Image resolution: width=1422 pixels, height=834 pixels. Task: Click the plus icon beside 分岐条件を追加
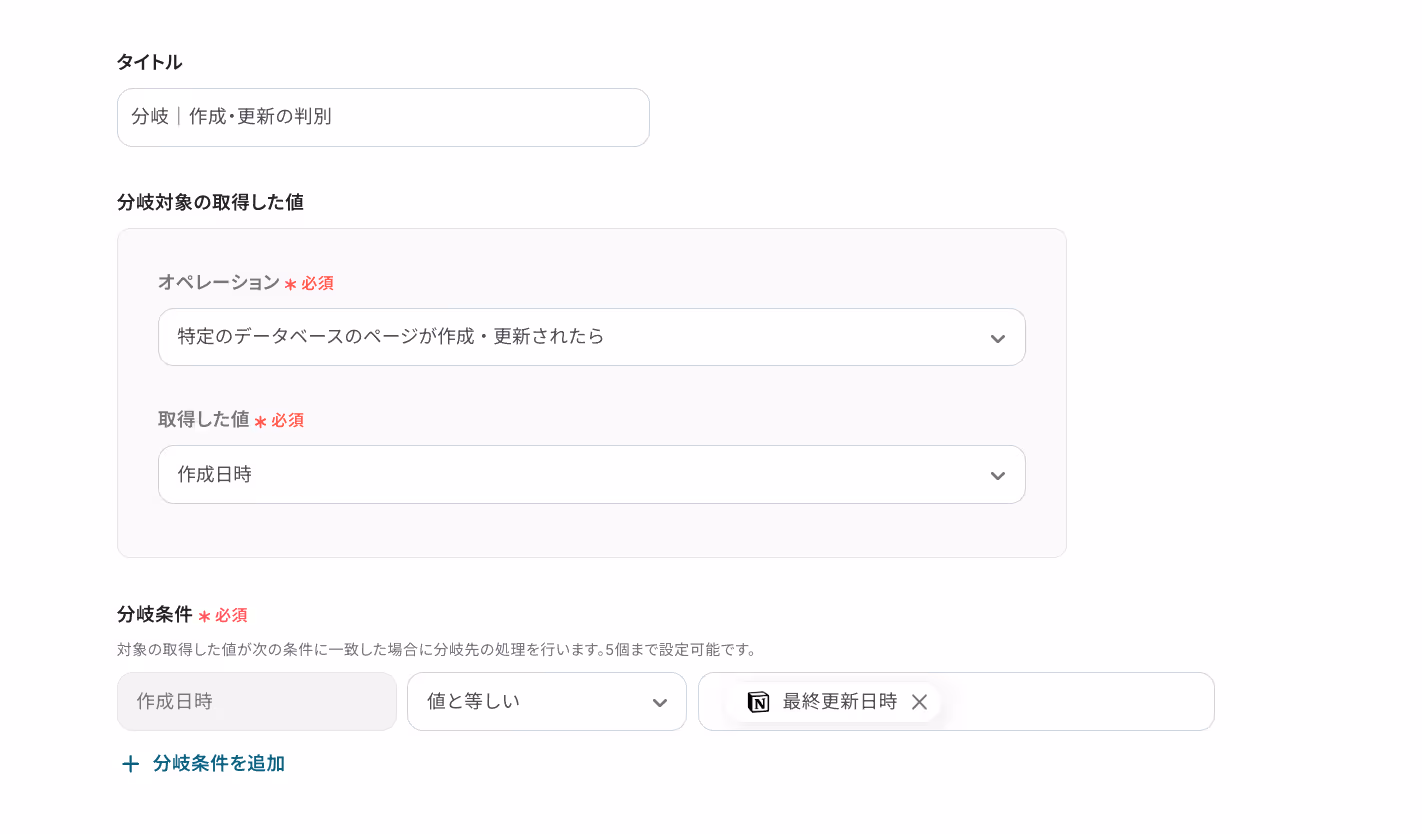click(x=130, y=764)
